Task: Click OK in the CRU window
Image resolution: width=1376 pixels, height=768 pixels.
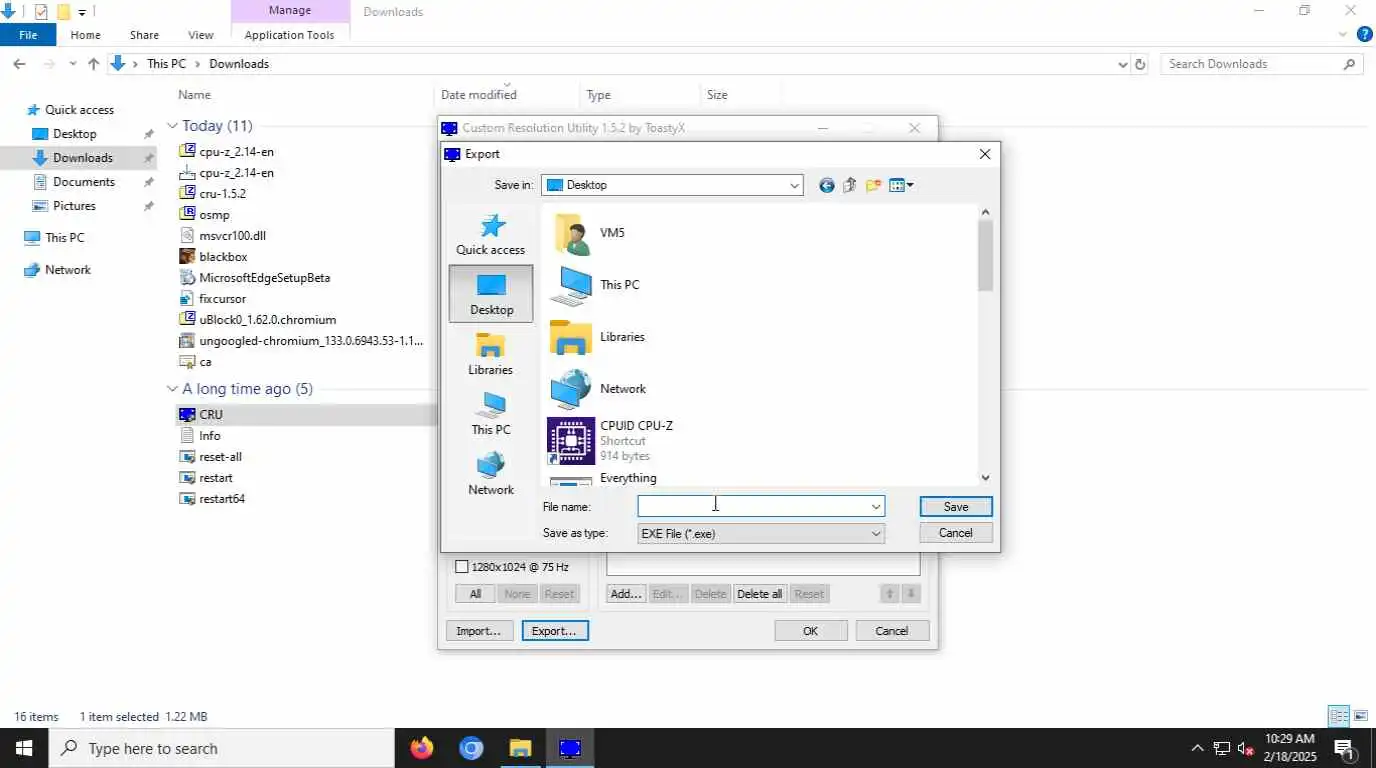Action: [x=811, y=631]
